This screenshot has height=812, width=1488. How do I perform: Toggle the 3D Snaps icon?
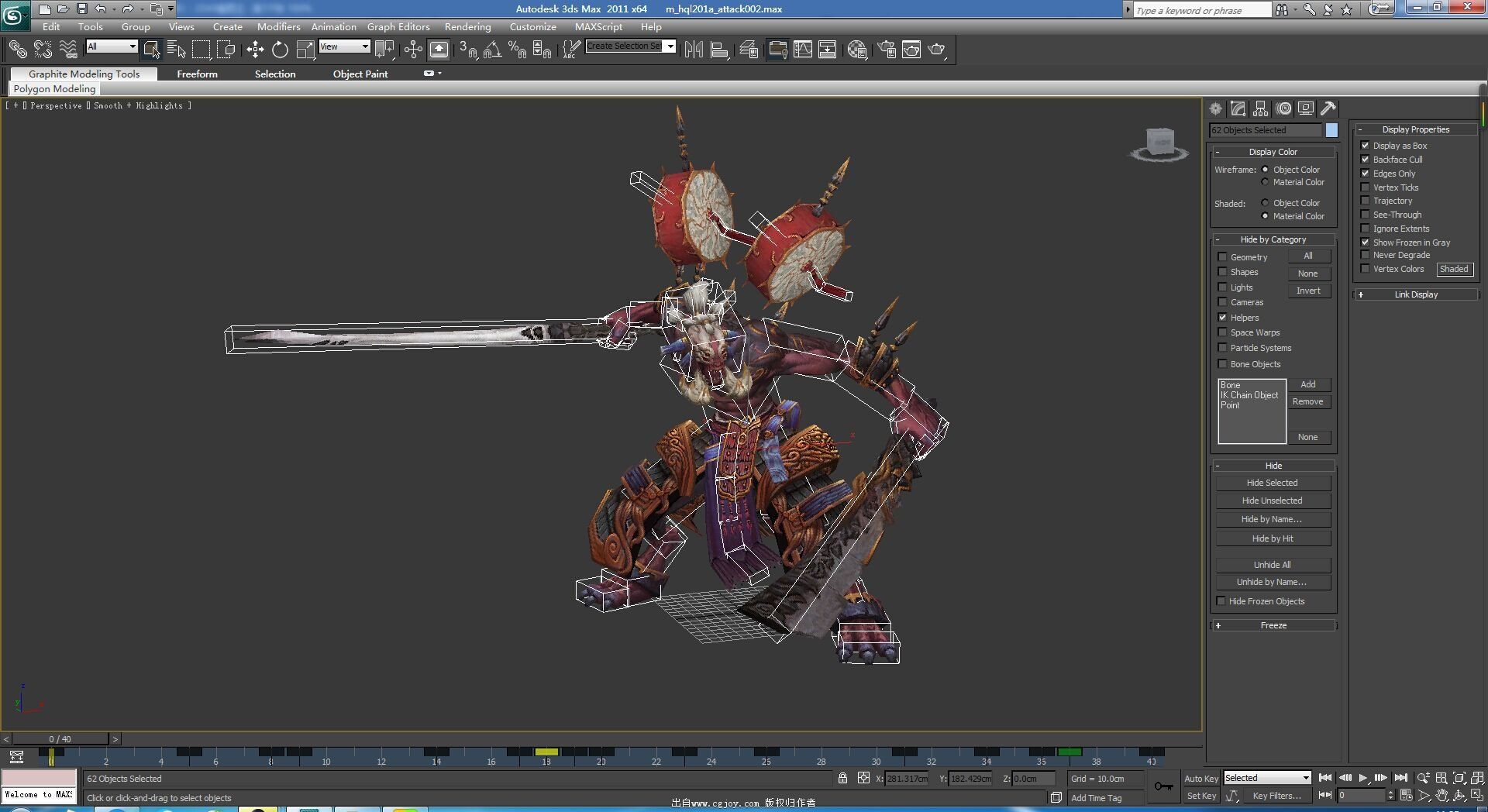467,50
